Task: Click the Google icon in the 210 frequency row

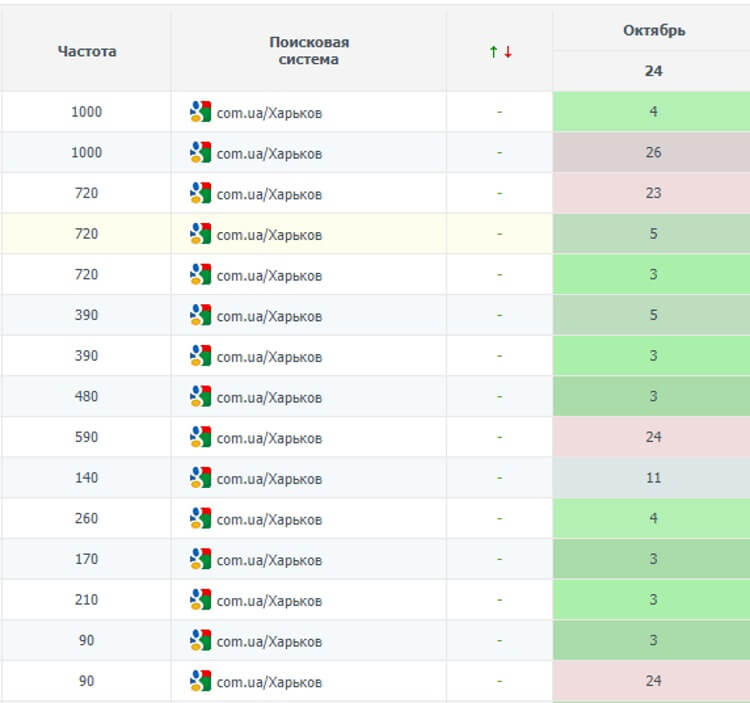Action: (200, 599)
